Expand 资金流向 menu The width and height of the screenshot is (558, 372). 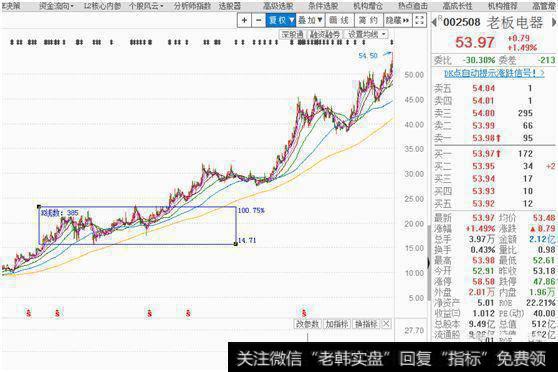tap(56, 6)
